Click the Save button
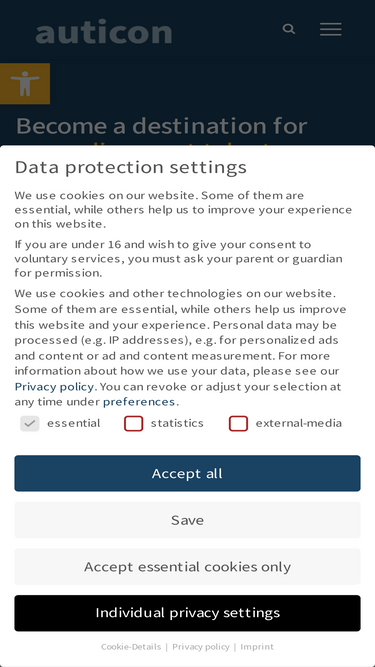Screen dimensions: 375x667 (188, 520)
